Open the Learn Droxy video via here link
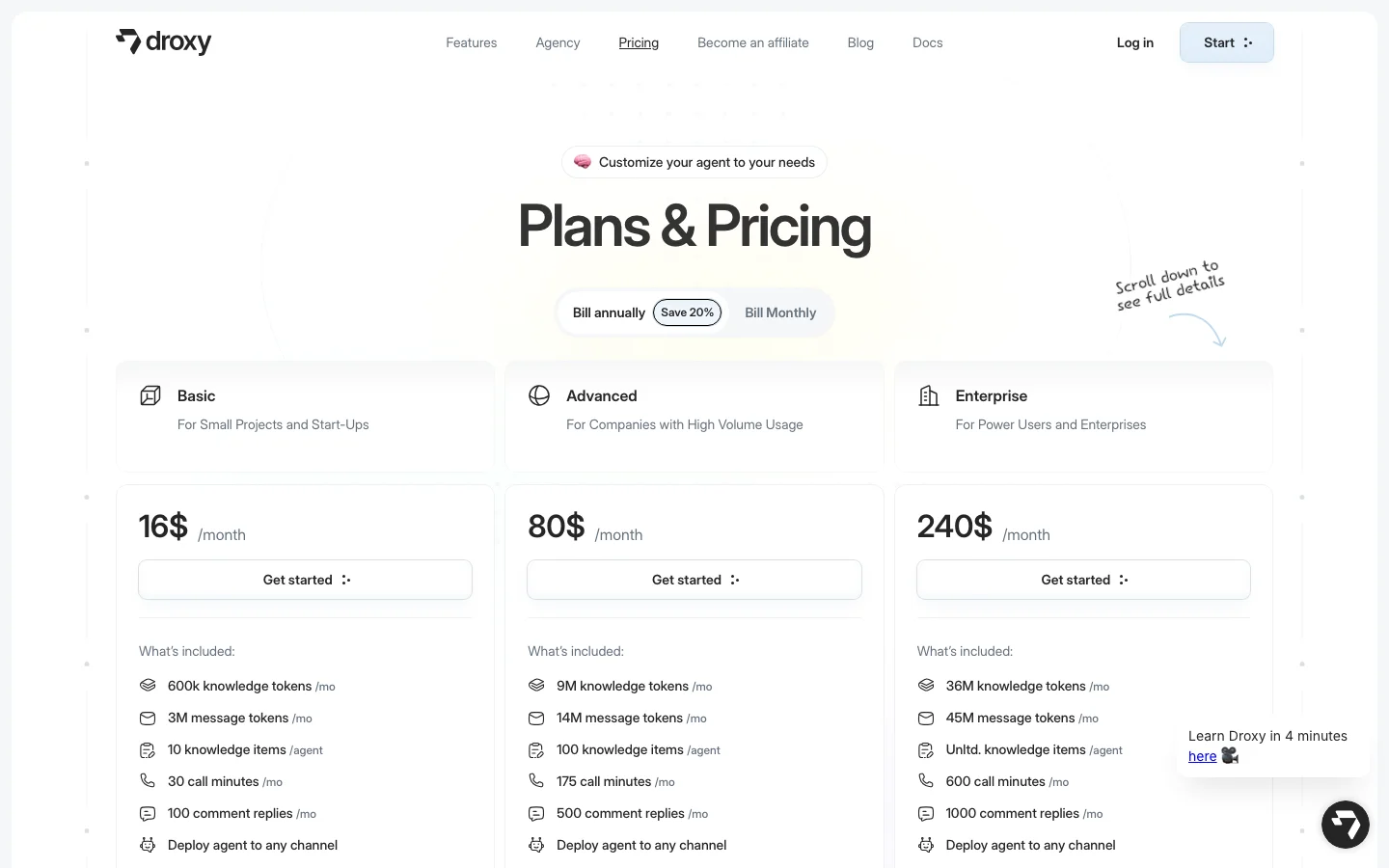The height and width of the screenshot is (868, 1389). (x=1202, y=756)
